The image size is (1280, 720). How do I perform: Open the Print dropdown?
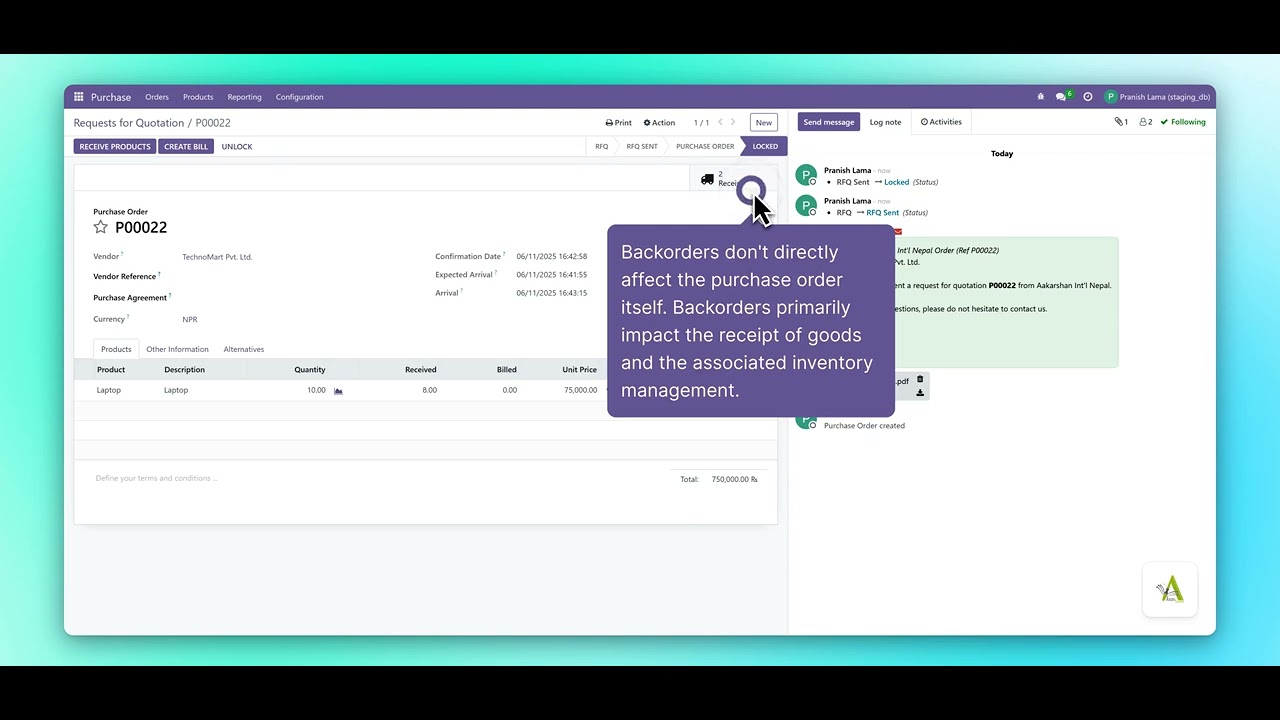[x=619, y=122]
